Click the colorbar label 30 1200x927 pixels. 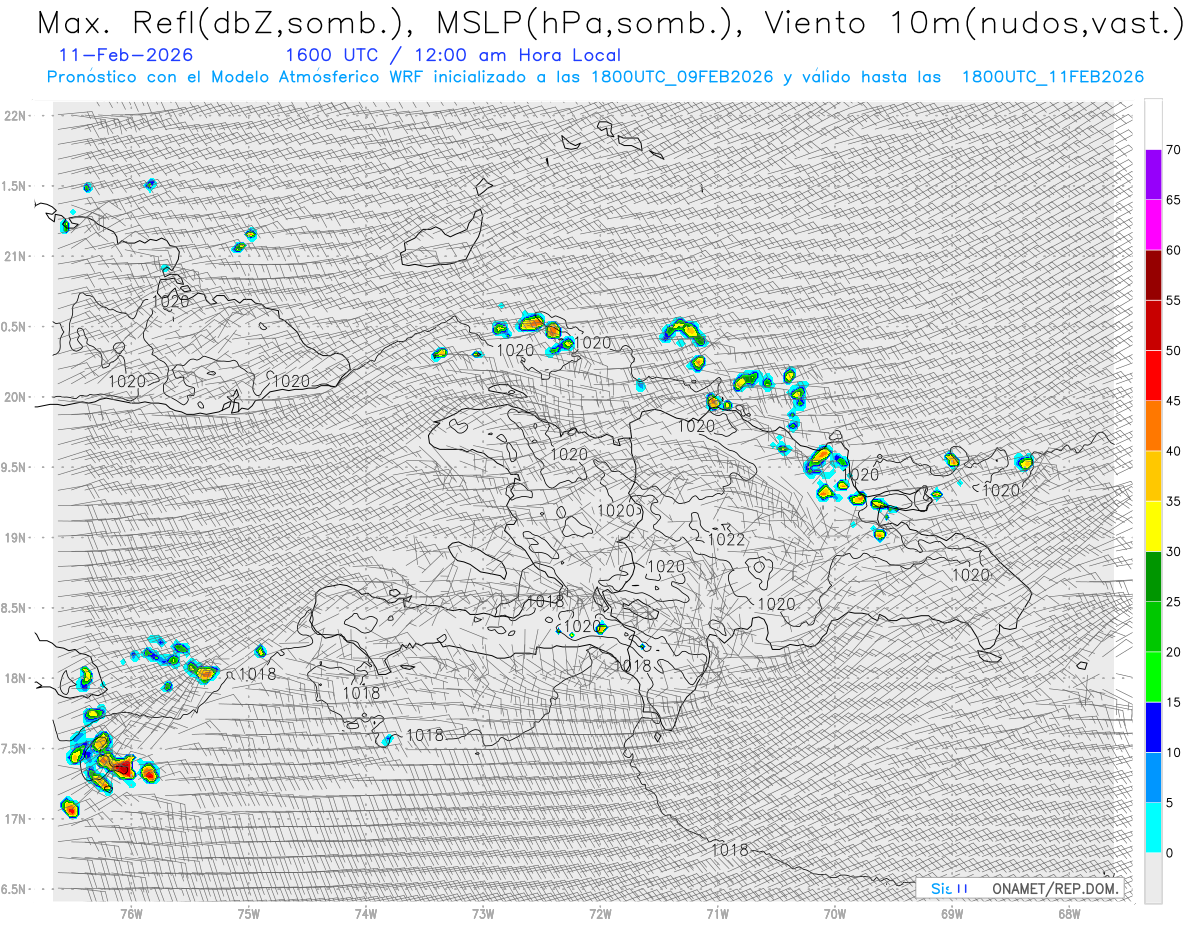tap(1173, 551)
